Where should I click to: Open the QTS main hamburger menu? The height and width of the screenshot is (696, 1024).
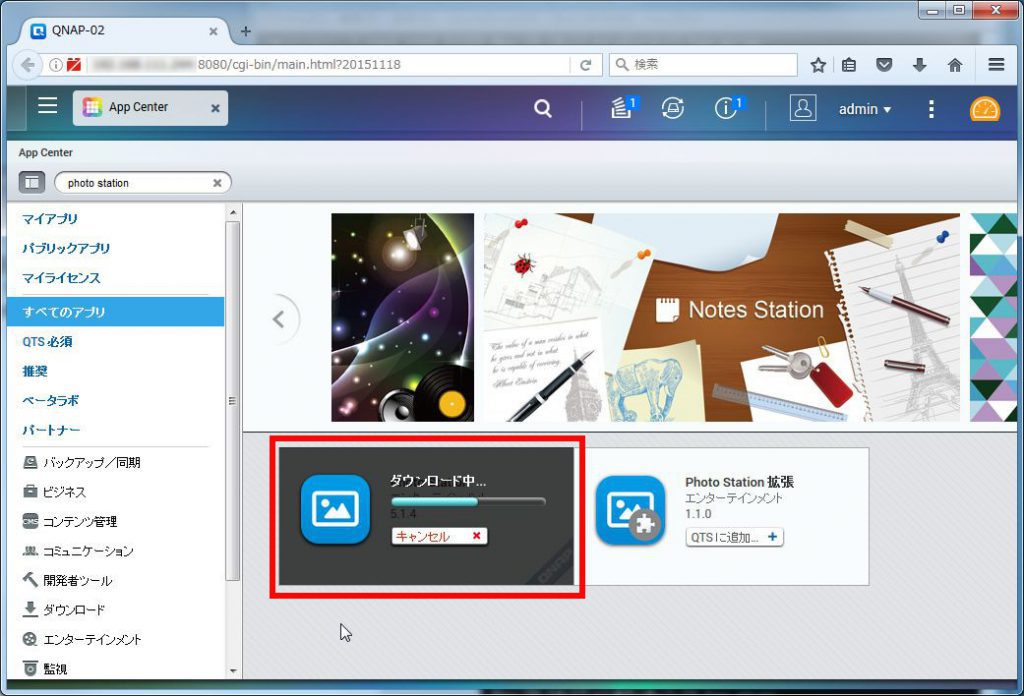click(47, 105)
